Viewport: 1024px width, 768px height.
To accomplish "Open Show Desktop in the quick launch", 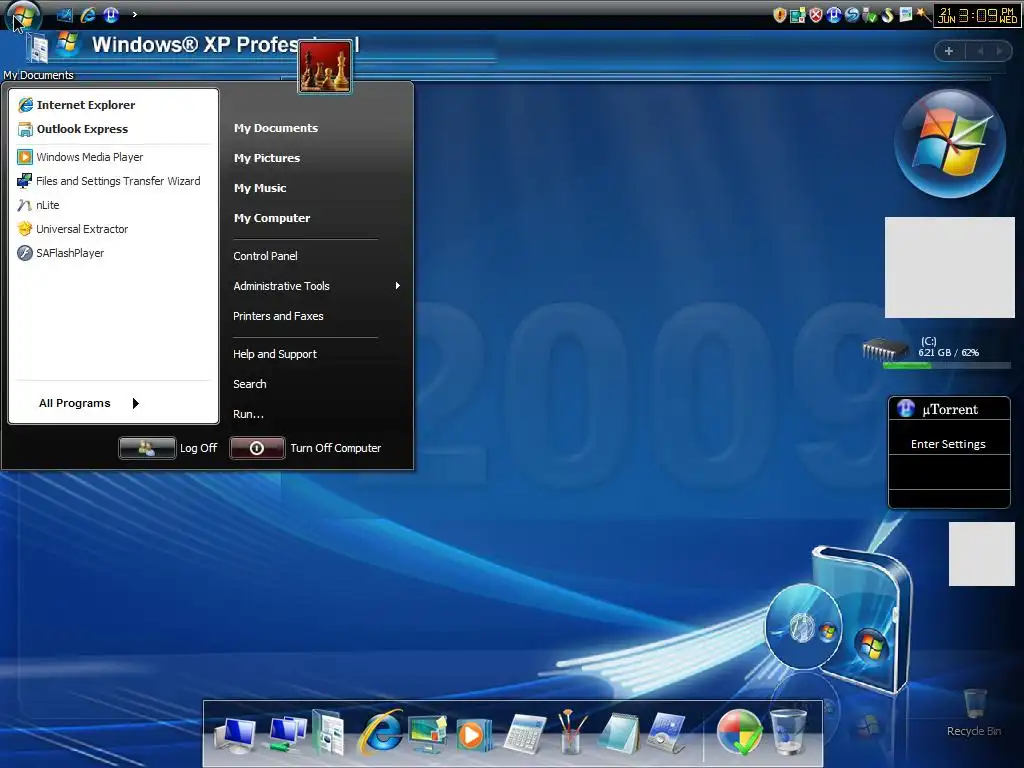I will (64, 14).
